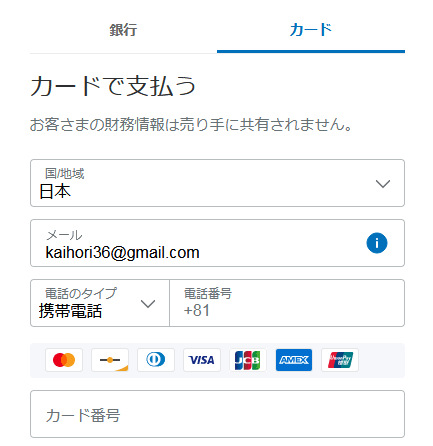The image size is (433, 446).
Task: Click the VISA card logo
Action: [202, 360]
